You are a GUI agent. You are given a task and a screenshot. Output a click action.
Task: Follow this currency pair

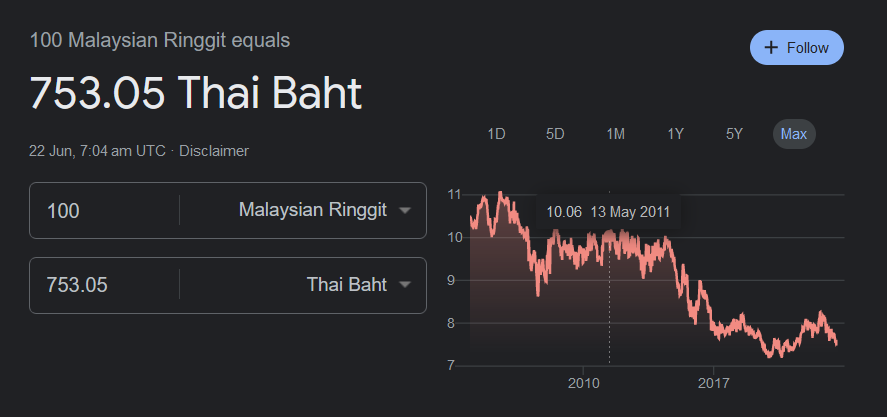point(796,48)
